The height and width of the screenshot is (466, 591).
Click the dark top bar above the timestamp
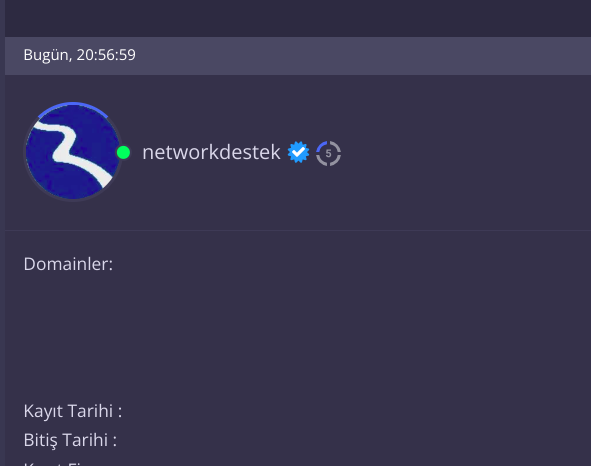[298, 18]
